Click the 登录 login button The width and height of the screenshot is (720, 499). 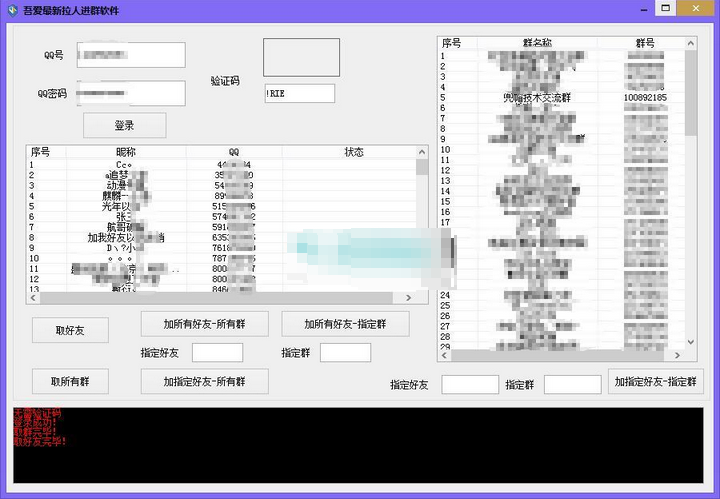(124, 125)
